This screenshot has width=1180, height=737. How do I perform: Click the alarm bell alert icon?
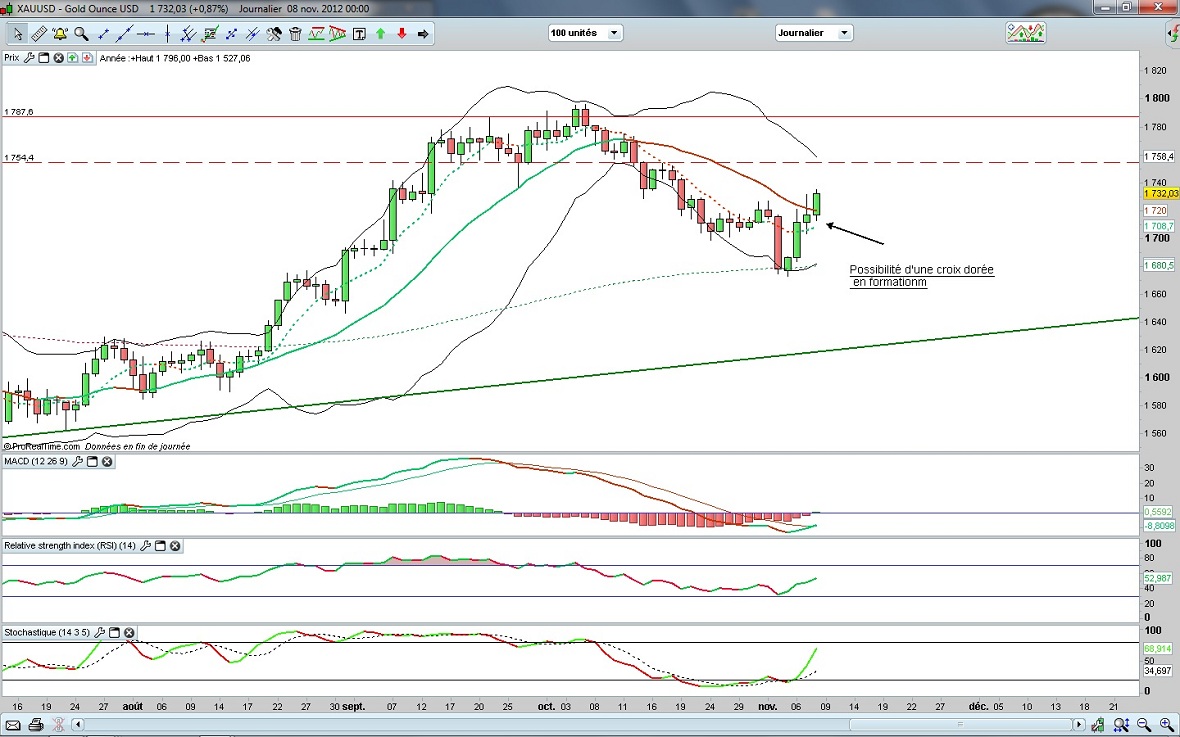point(59,34)
